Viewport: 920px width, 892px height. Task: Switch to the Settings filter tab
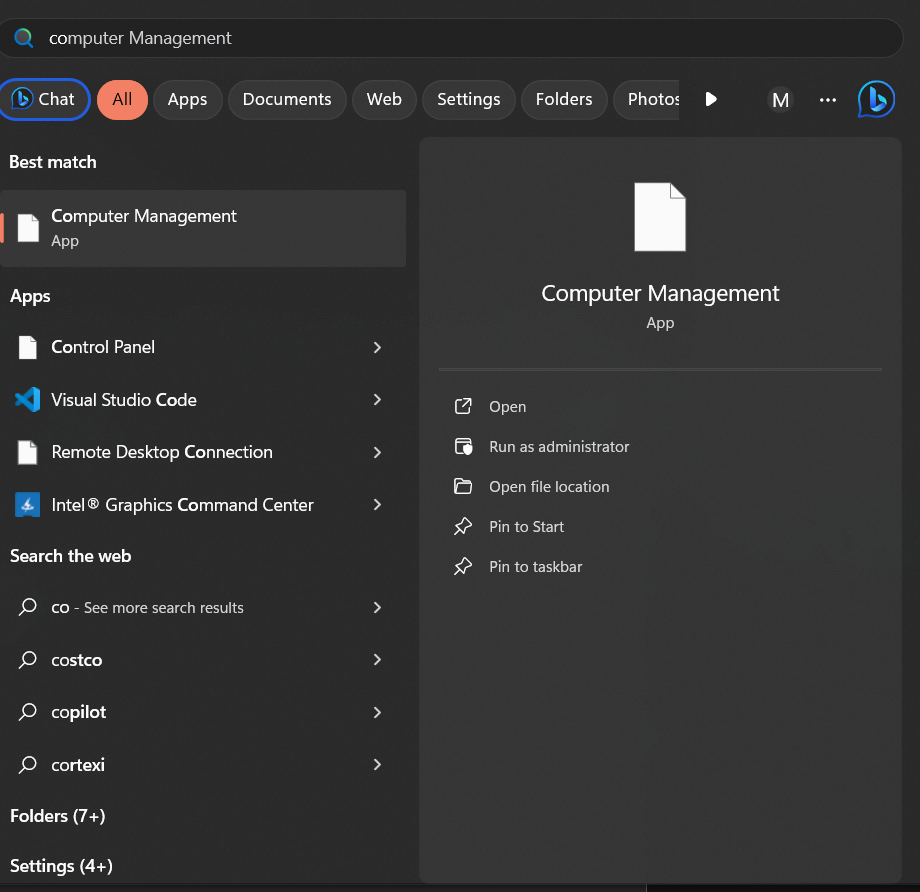pos(468,99)
